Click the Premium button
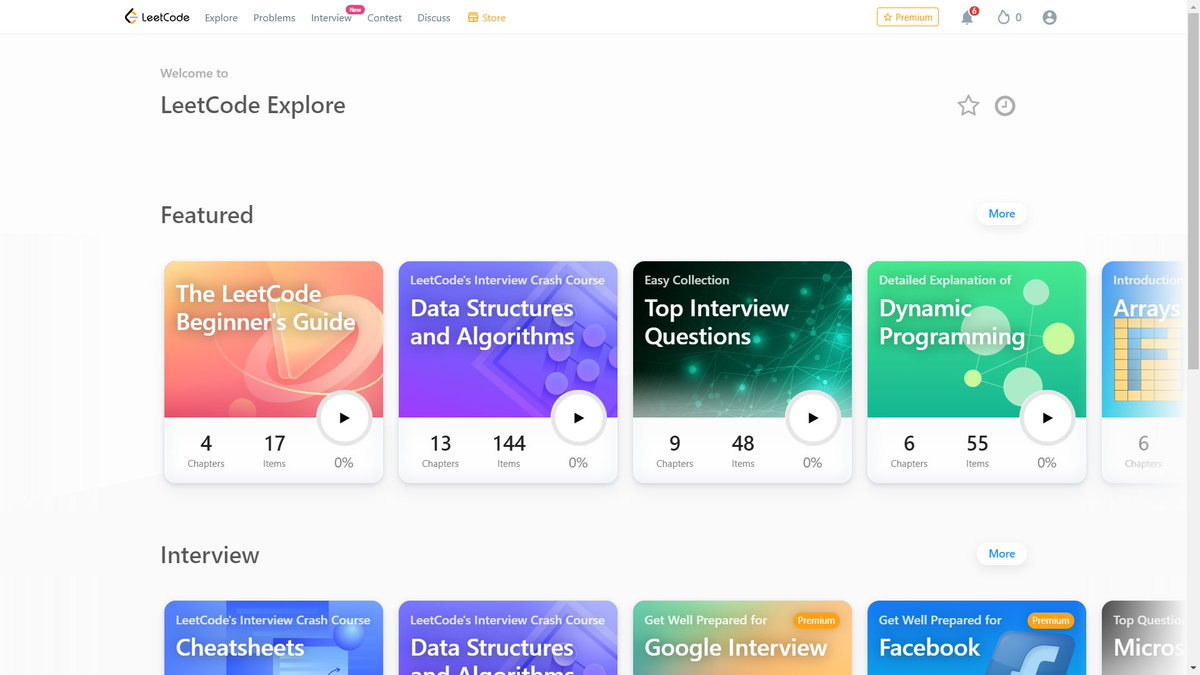Screen dimensions: 1200x675 pos(908,17)
